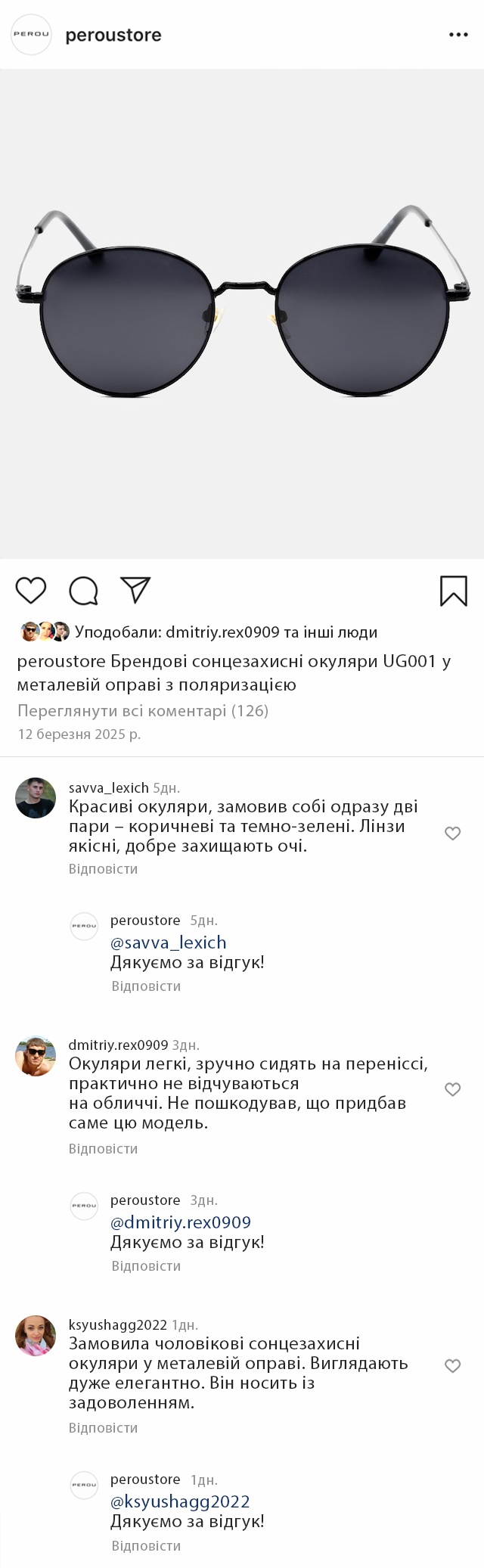Open the dmitriy.rex0909 commenter avatar
Viewport: 484px width, 1568px height.
36,1055
